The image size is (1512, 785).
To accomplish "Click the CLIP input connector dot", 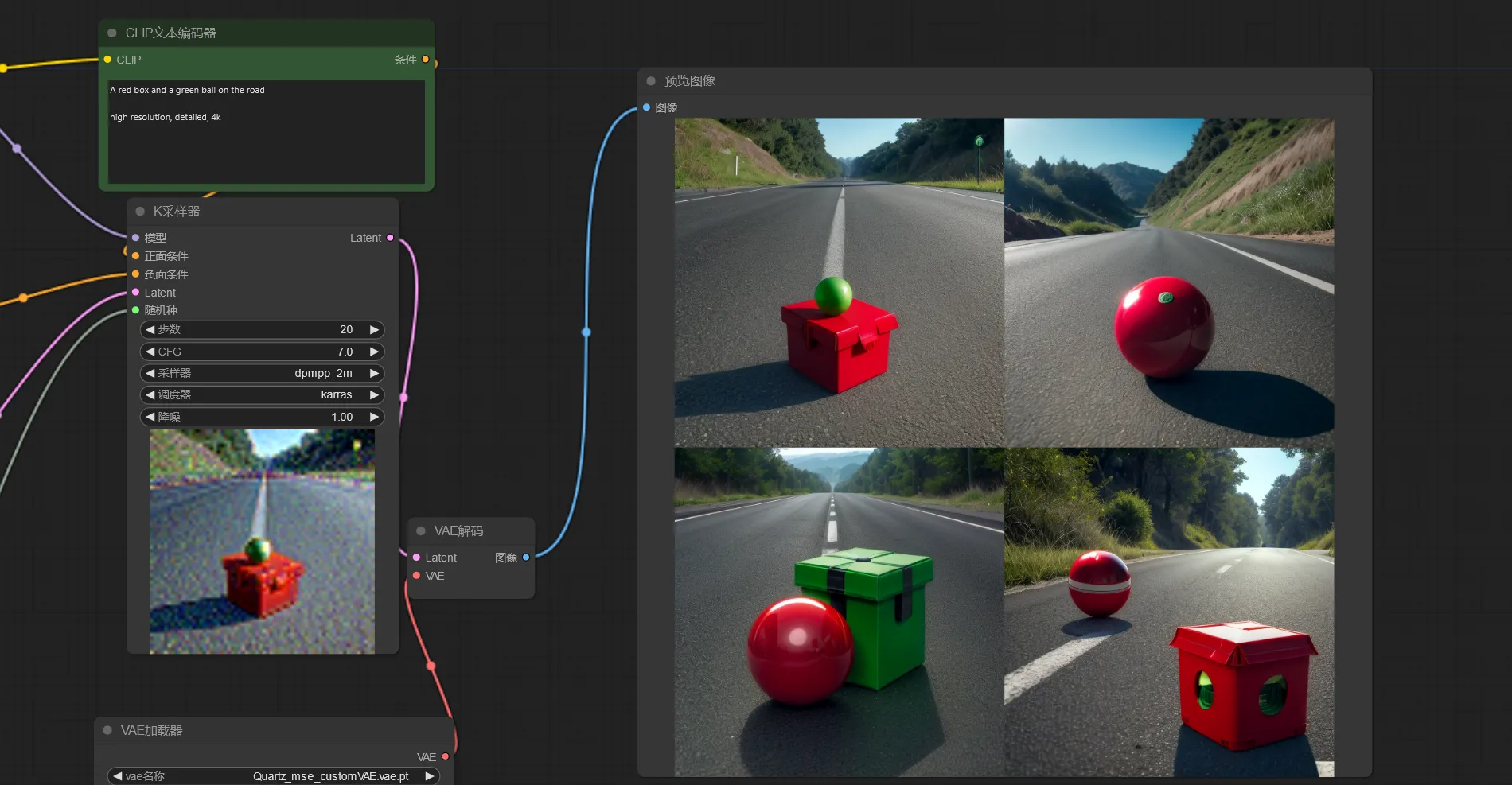I will pyautogui.click(x=107, y=60).
